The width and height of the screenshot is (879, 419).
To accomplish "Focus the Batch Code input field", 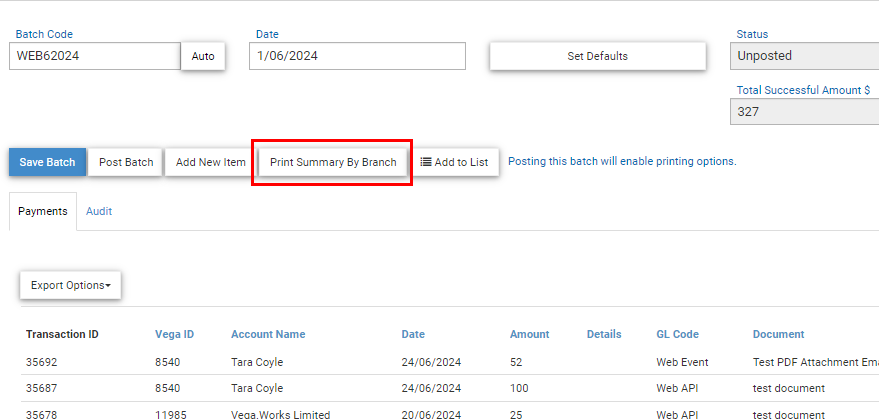I will [95, 56].
